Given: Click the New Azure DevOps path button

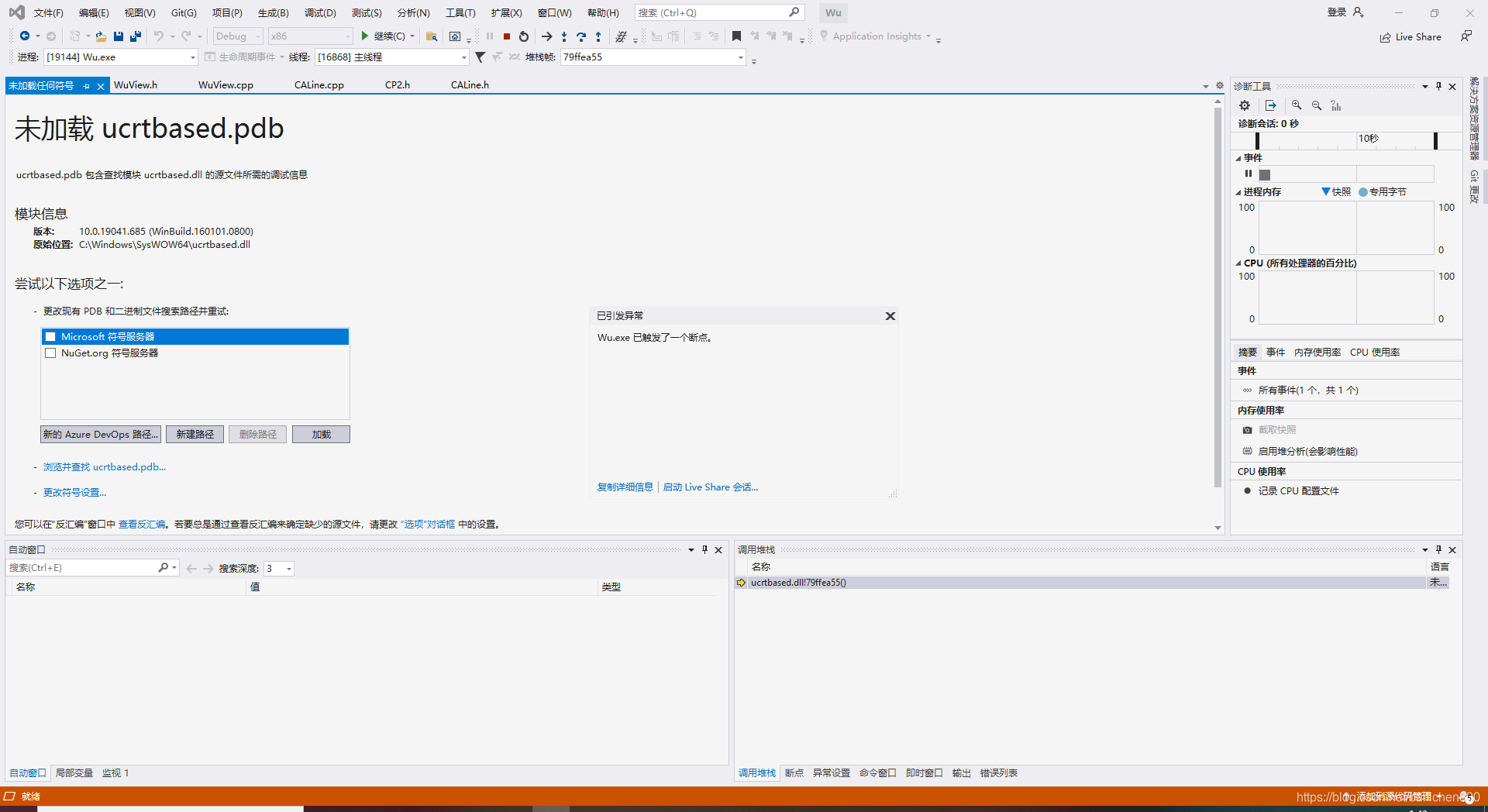Looking at the screenshot, I should pos(101,435).
